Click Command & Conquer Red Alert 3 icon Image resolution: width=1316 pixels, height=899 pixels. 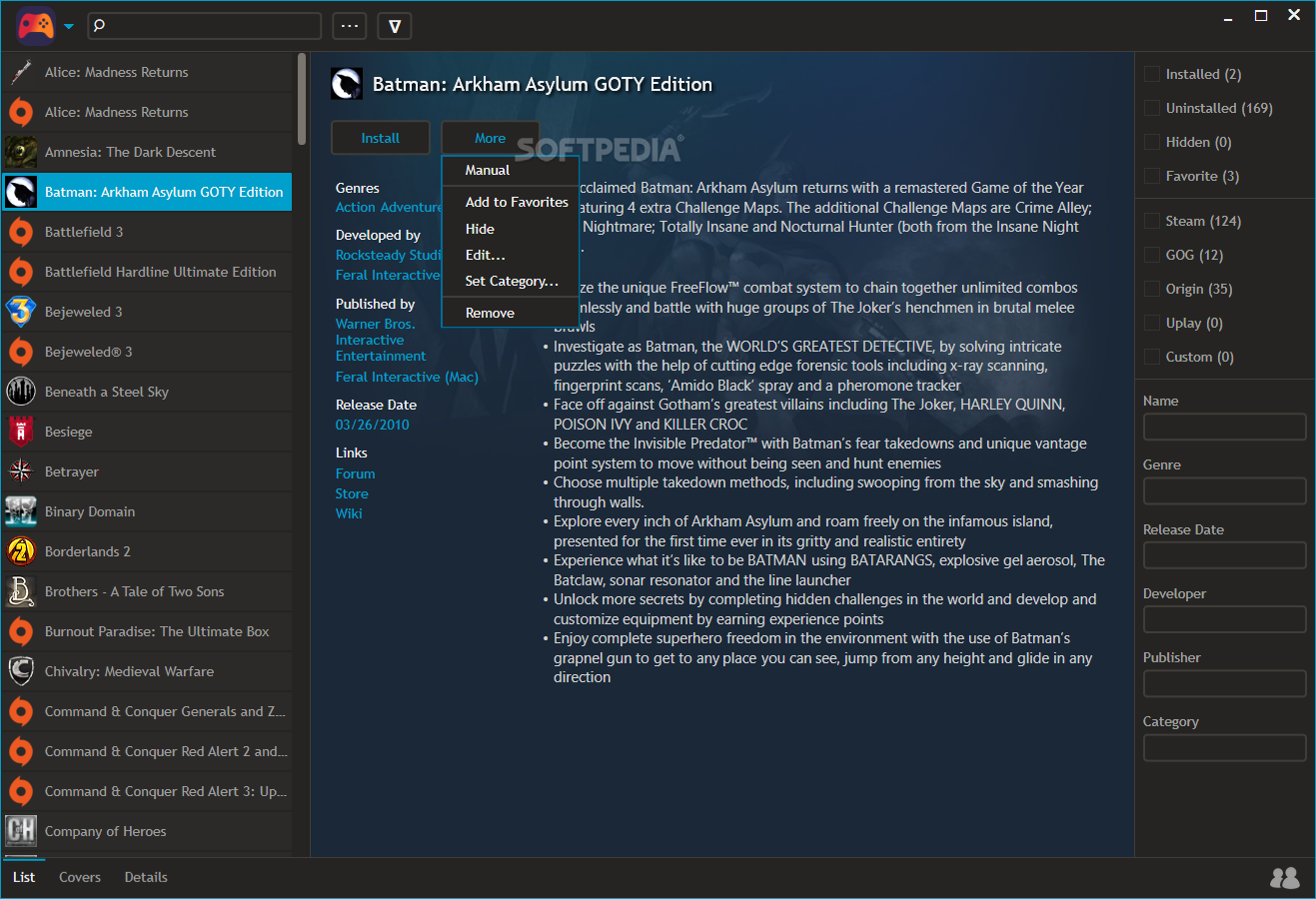(x=21, y=791)
